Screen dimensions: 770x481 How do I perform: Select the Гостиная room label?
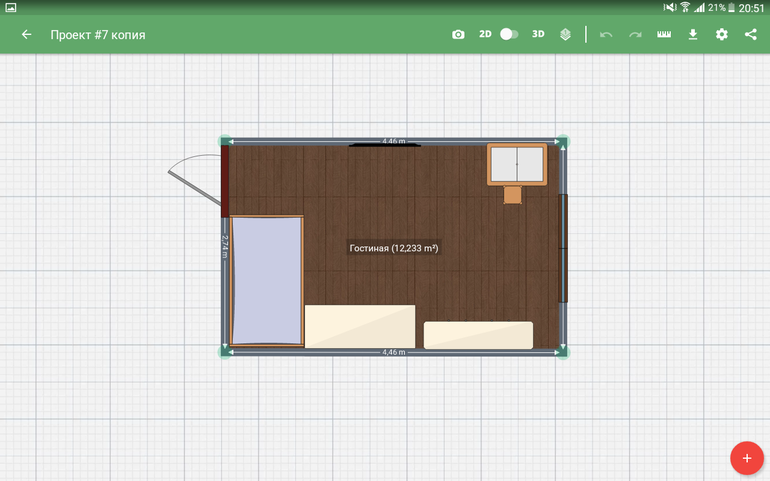click(x=394, y=248)
